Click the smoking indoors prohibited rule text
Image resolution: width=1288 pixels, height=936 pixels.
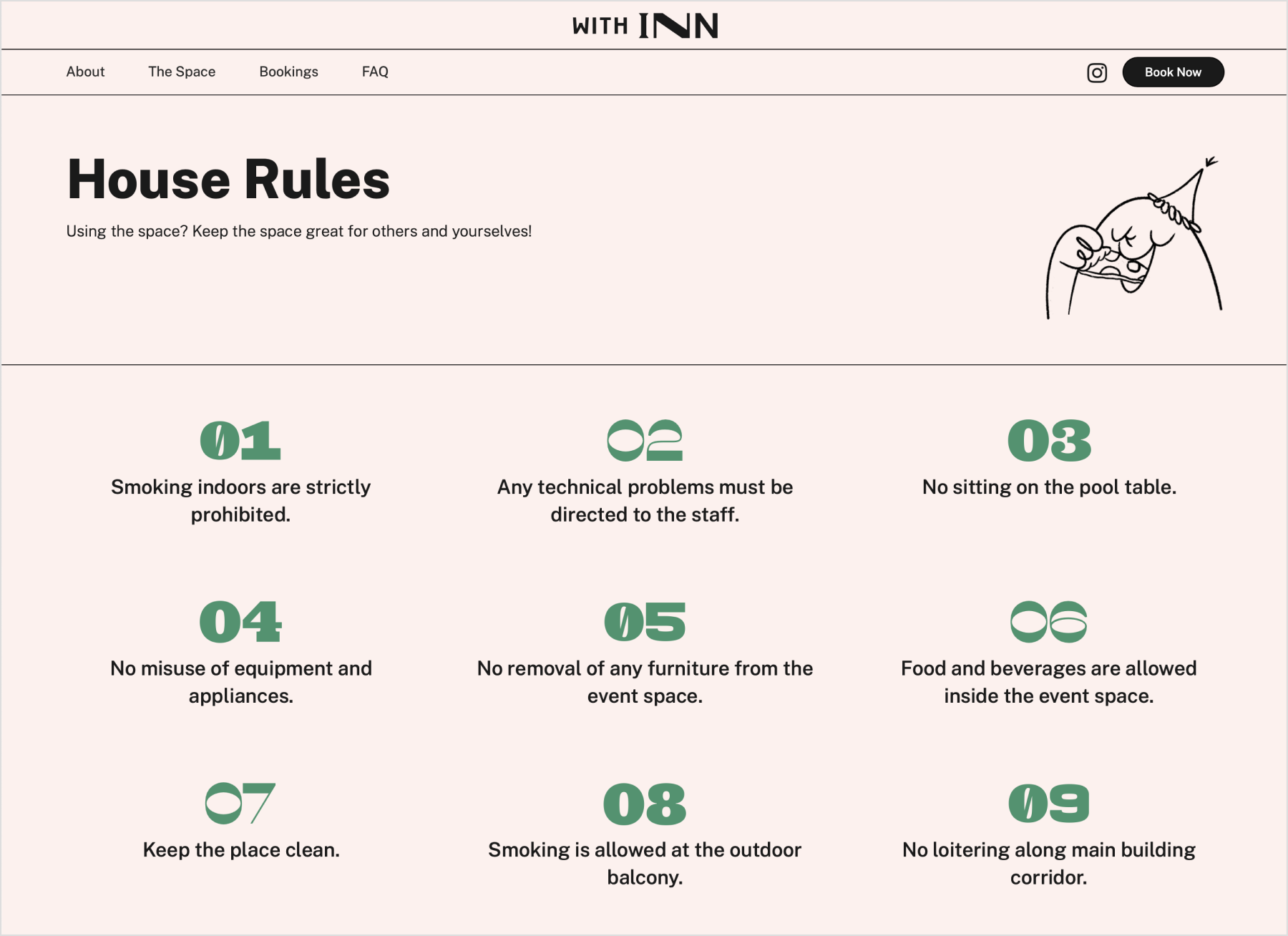(x=240, y=500)
